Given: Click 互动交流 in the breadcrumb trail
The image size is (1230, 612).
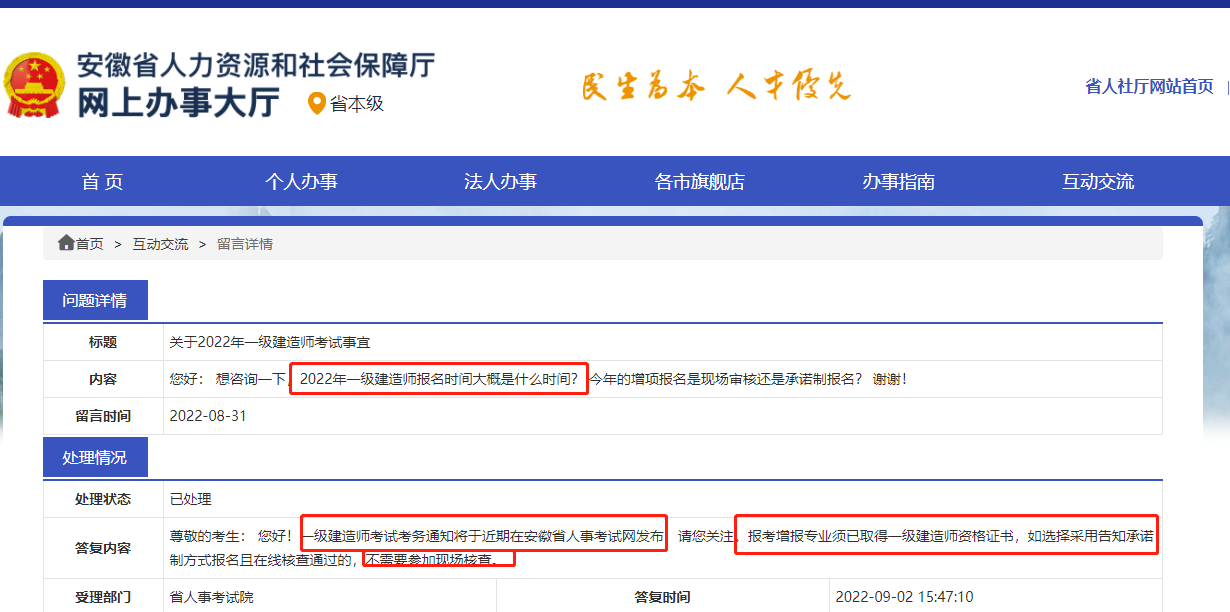Looking at the screenshot, I should [160, 244].
